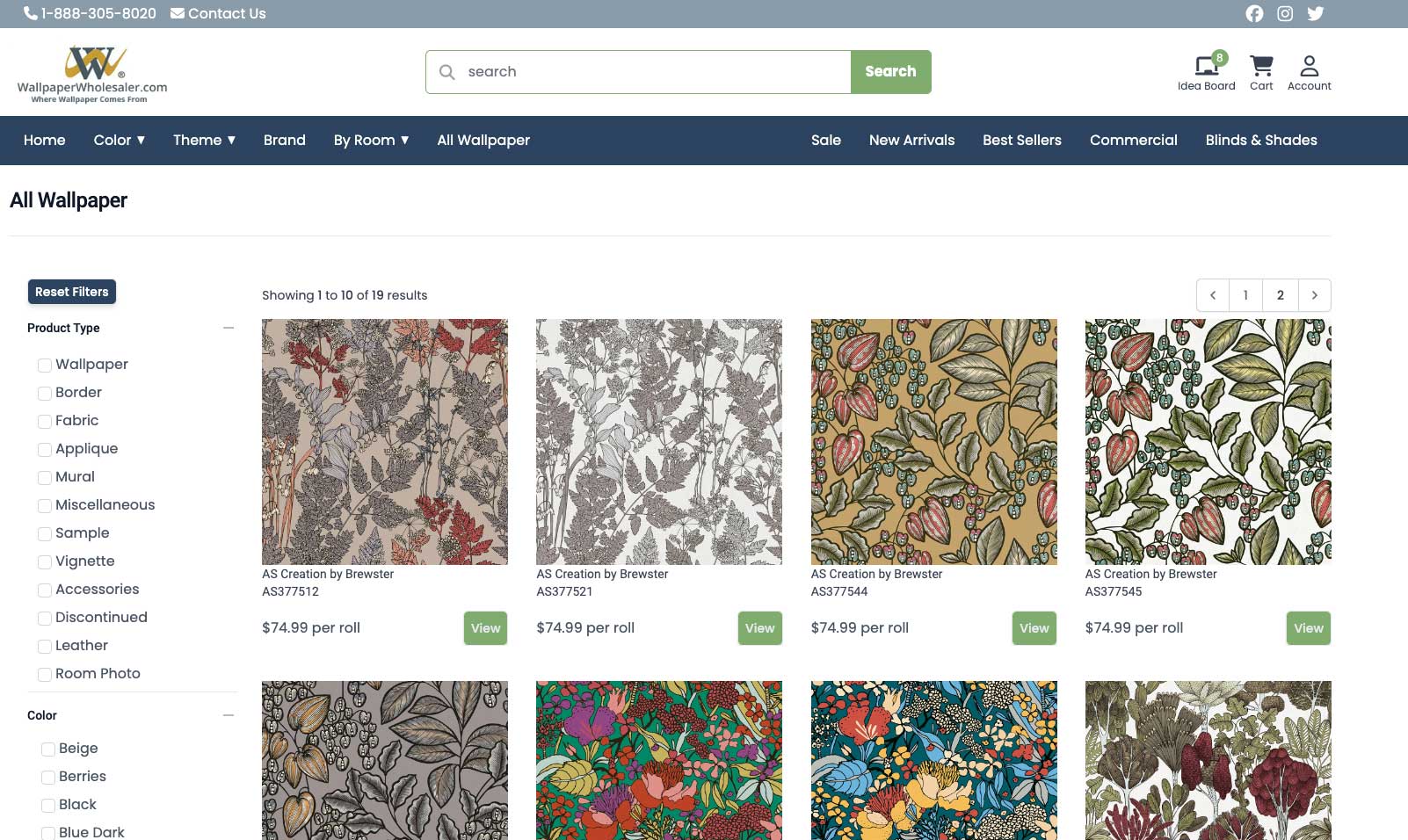
Task: Expand the Color navigation dropdown
Action: pos(120,141)
